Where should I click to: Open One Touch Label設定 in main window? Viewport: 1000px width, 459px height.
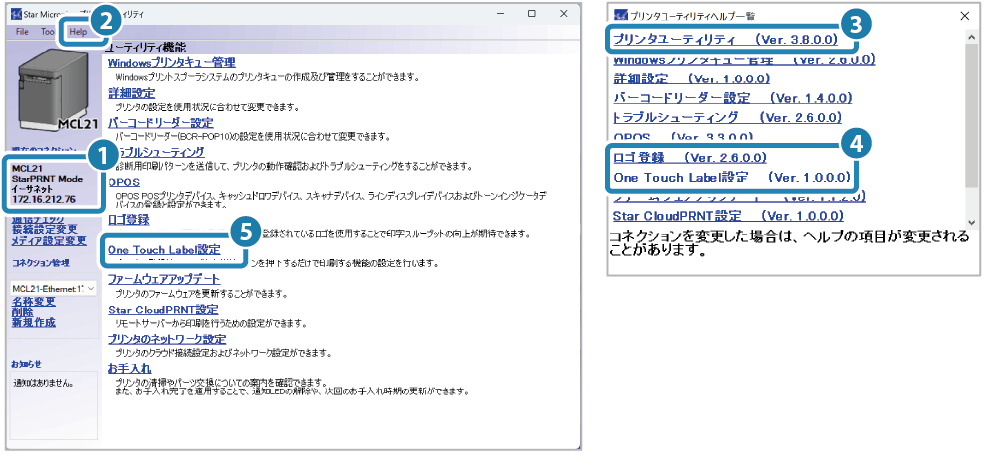click(x=164, y=249)
